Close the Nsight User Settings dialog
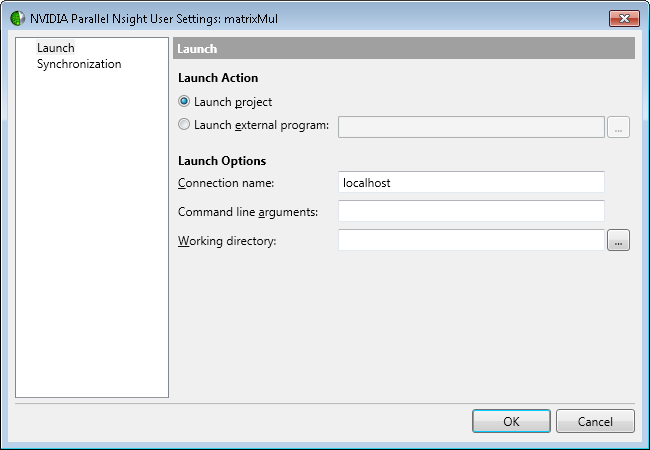This screenshot has width=650, height=450. pos(625,18)
